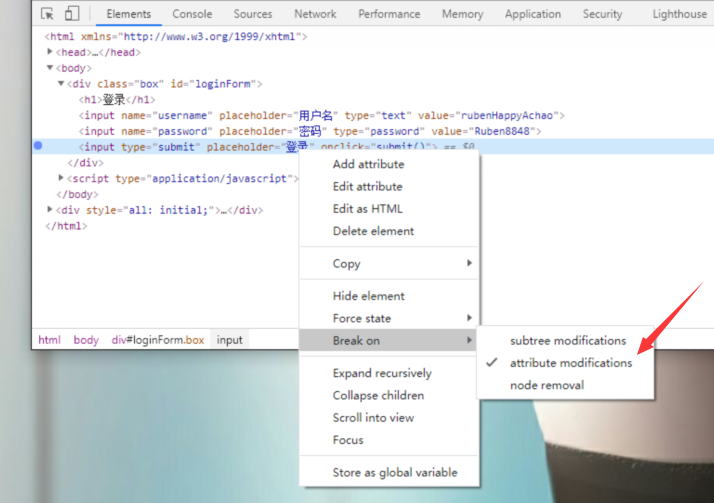Image resolution: width=714 pixels, height=503 pixels.
Task: Enable node removal breakpoint
Action: coord(546,385)
